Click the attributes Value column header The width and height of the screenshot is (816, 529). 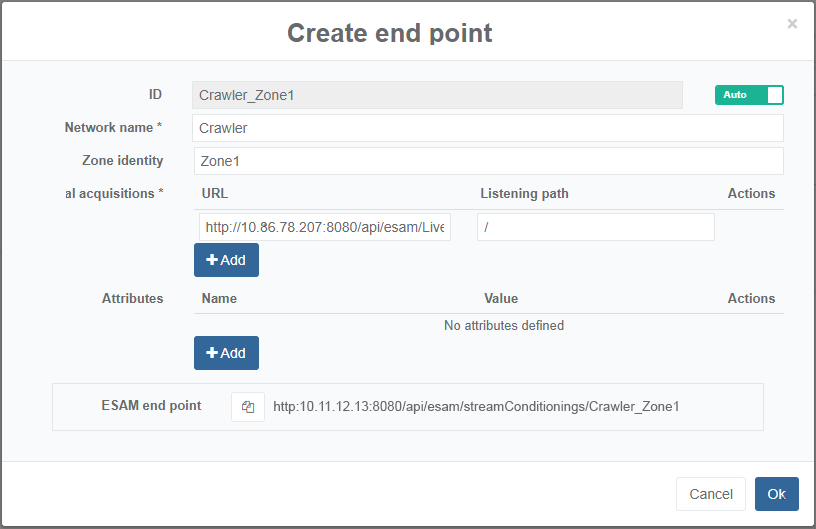click(501, 298)
